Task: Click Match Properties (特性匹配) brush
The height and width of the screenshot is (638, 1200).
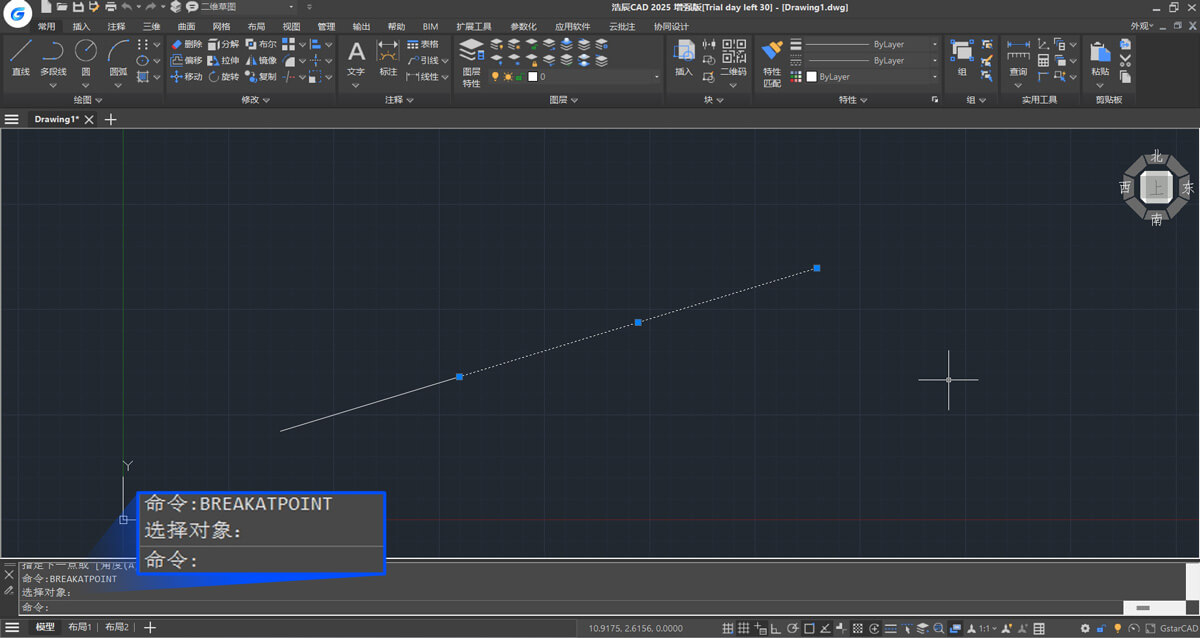Action: click(x=771, y=63)
